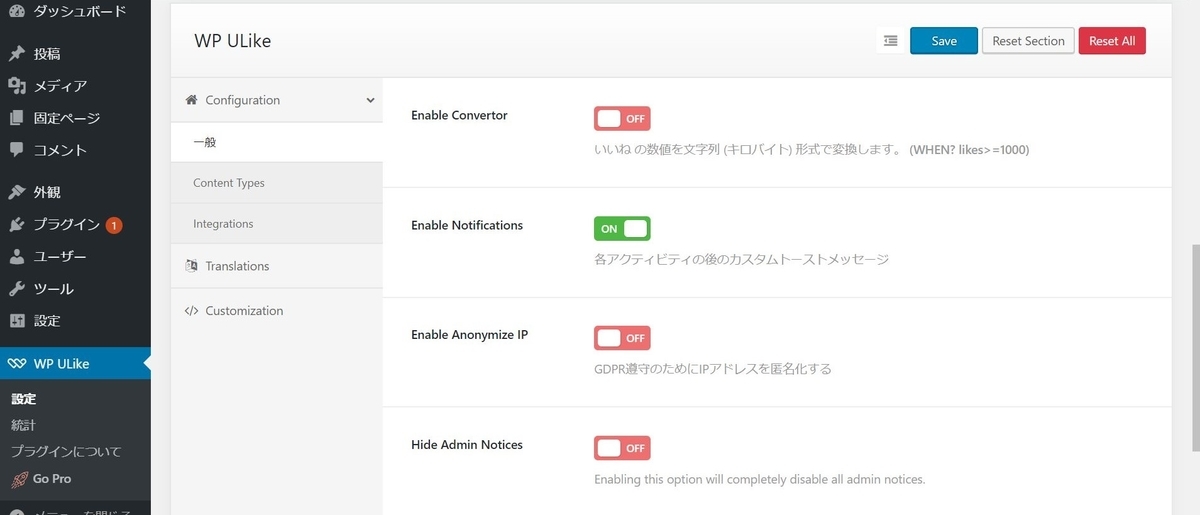Viewport: 1200px width, 515px height.
Task: Click the expand-all sections icon beside Save
Action: tap(890, 41)
